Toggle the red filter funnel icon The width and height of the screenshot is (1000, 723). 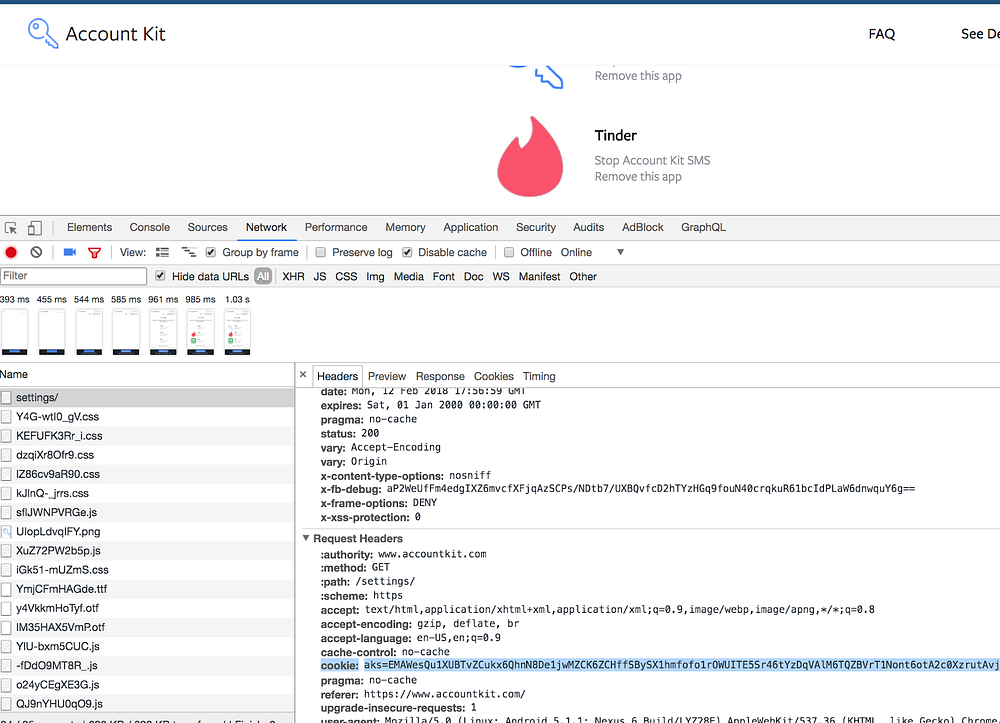94,252
